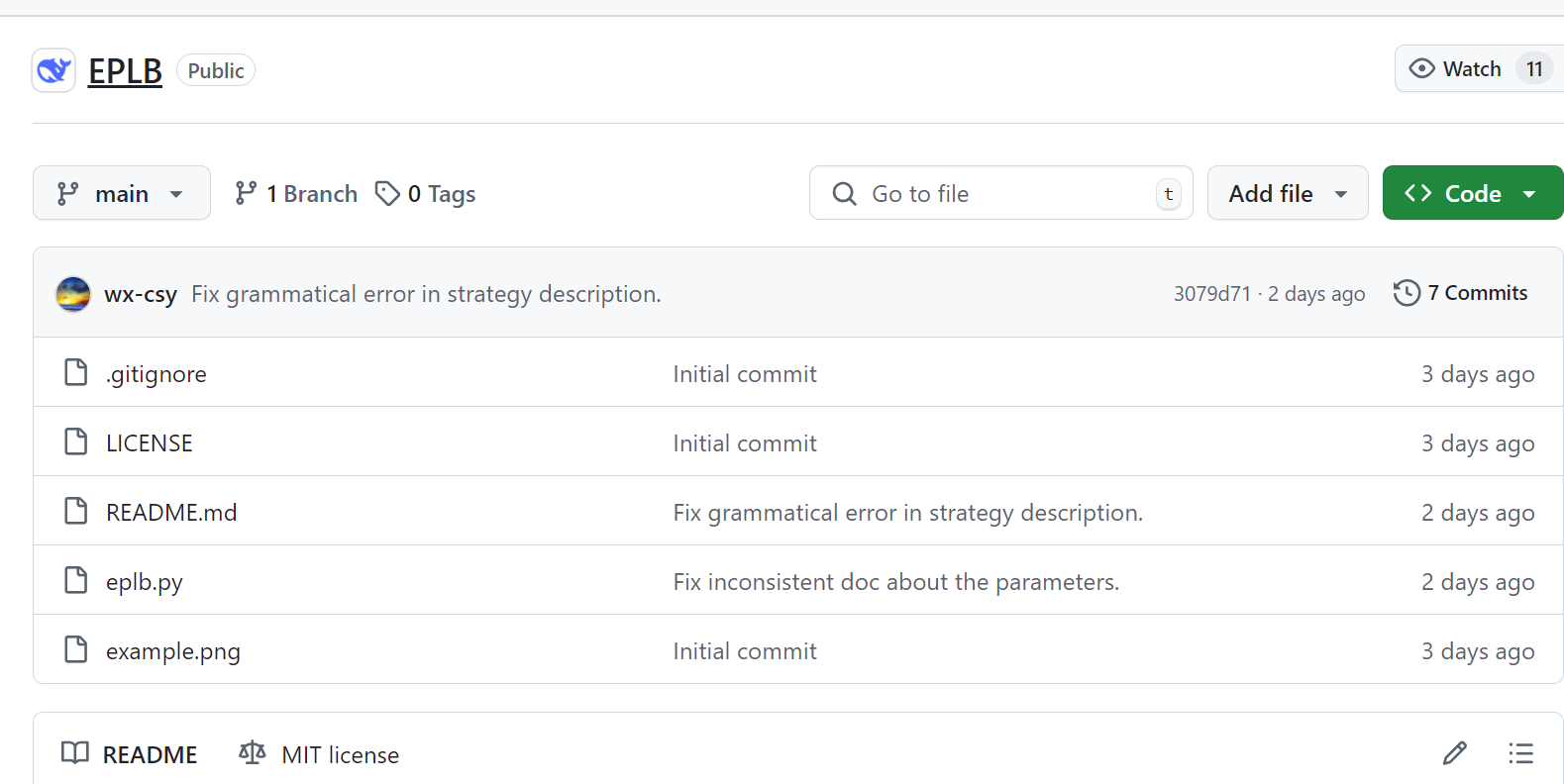Click the branch icon beside 1 Branch

point(246,193)
